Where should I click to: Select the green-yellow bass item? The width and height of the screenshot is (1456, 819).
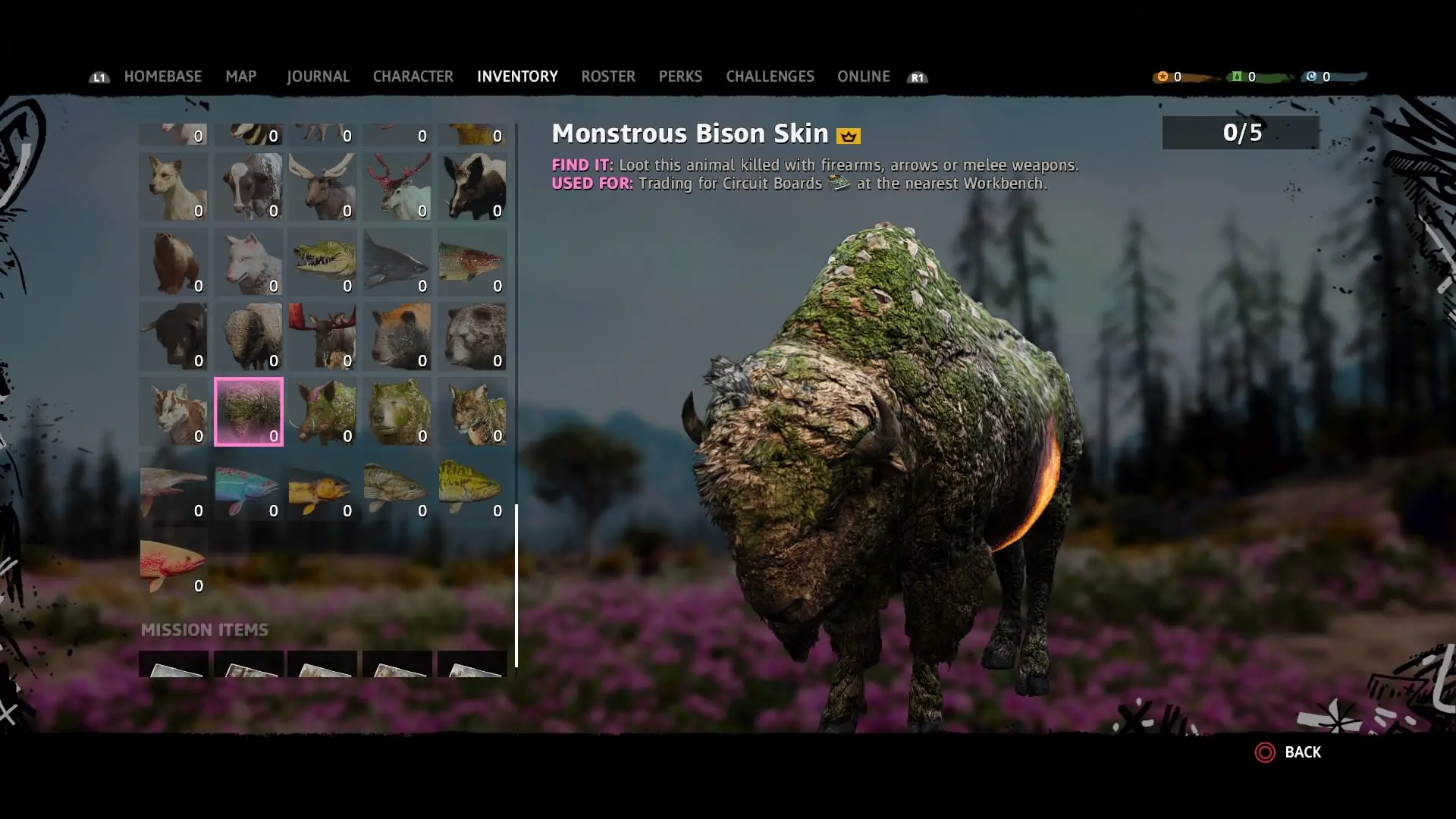[472, 487]
